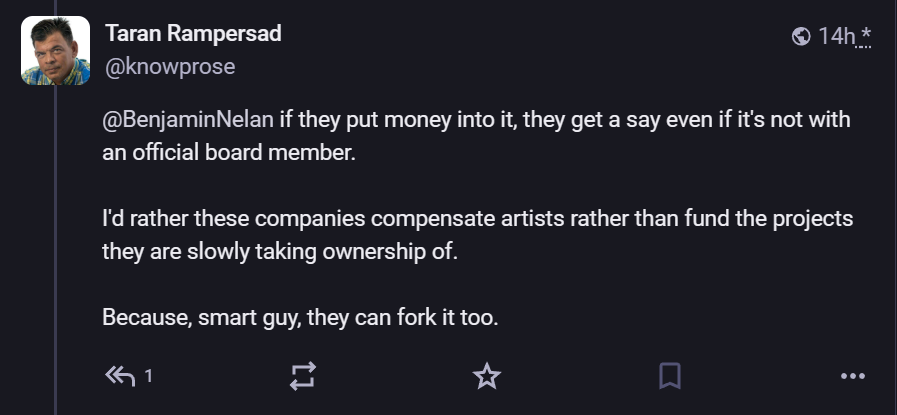Click the @knowprose handle
Screen dimensions: 897x415
[170, 67]
